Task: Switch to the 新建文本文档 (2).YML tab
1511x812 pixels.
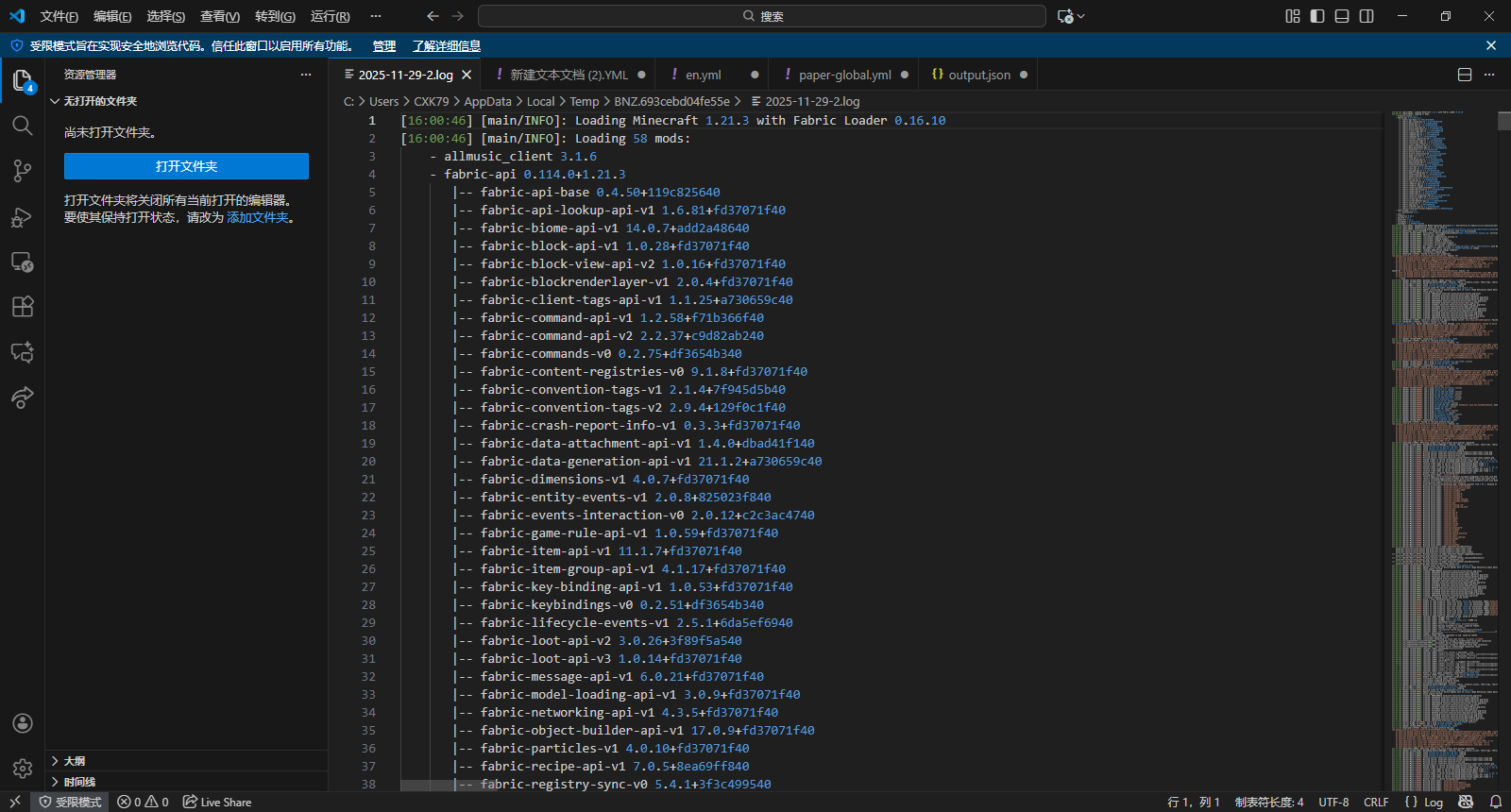Action: [x=569, y=75]
